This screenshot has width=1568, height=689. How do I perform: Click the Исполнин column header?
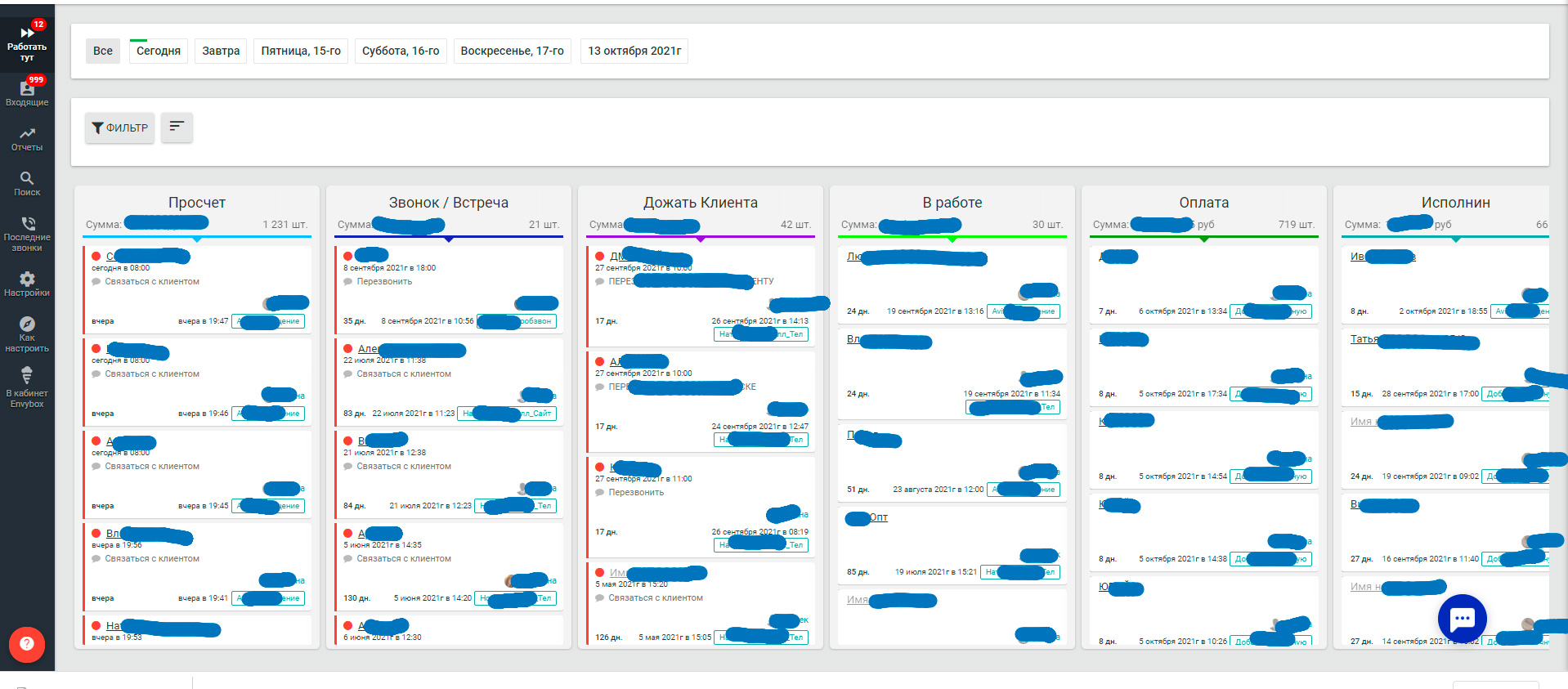(x=1456, y=203)
